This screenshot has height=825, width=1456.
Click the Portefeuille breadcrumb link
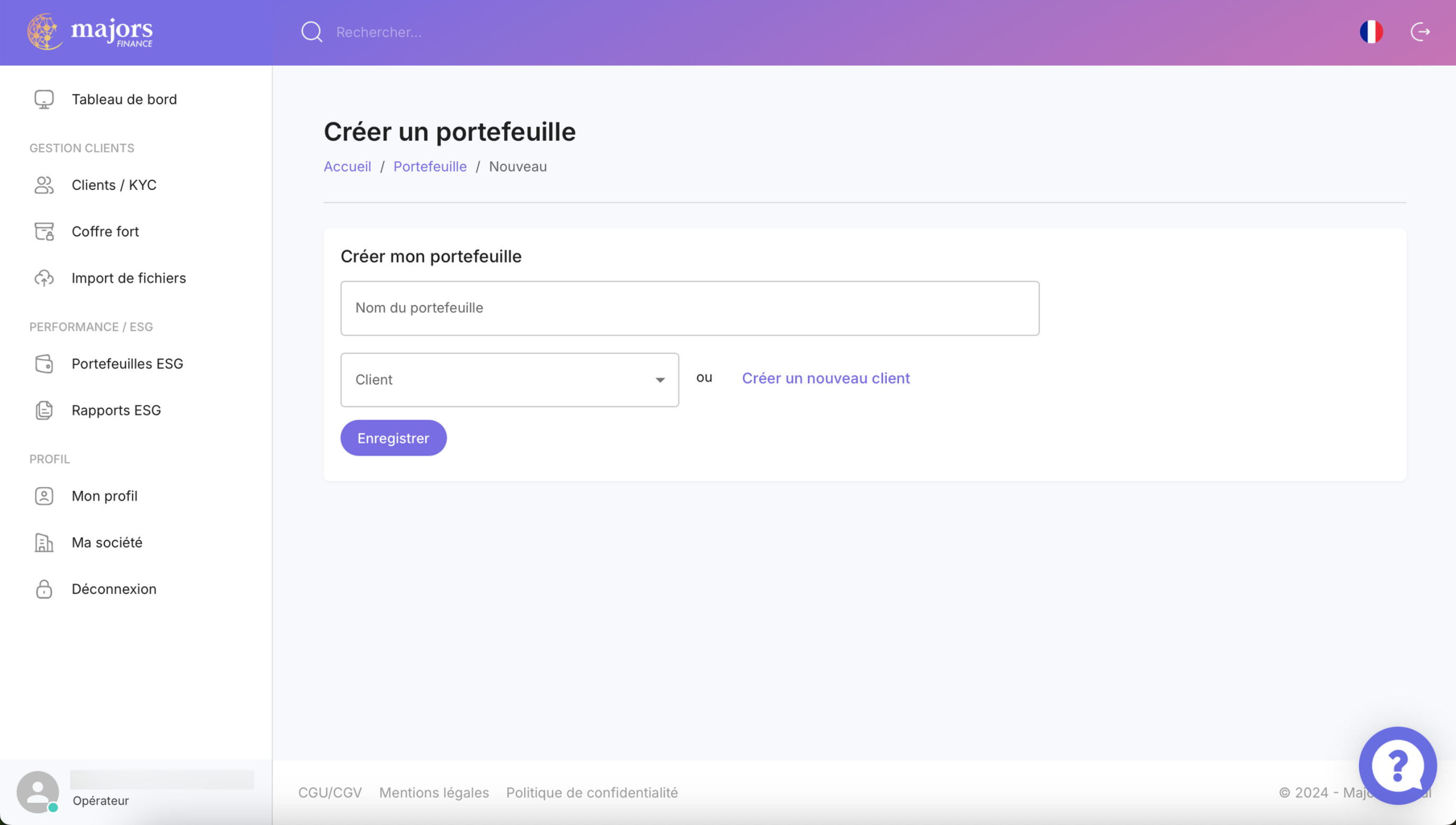coord(430,167)
